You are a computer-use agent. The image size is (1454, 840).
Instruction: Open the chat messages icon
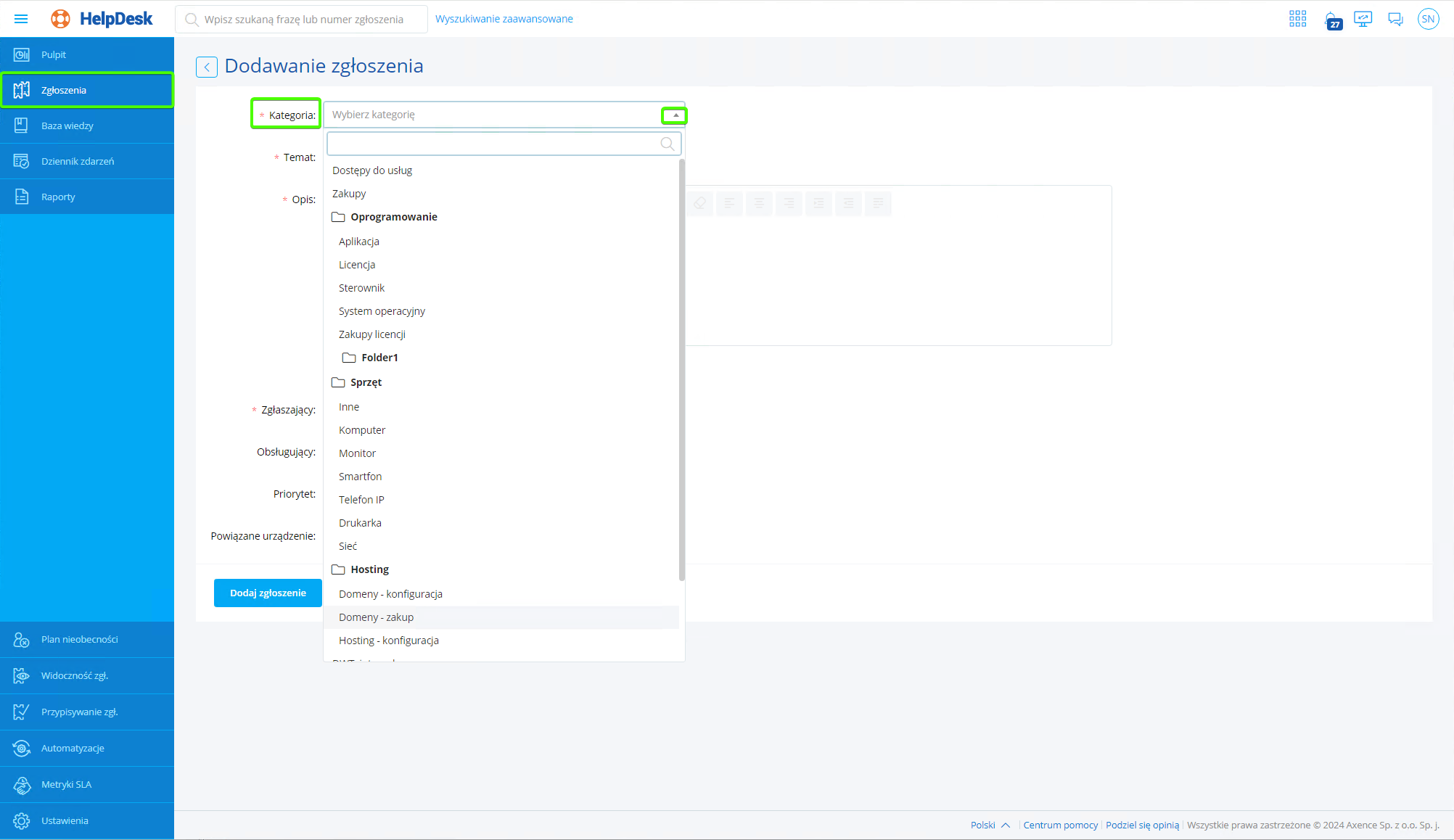click(x=1395, y=19)
